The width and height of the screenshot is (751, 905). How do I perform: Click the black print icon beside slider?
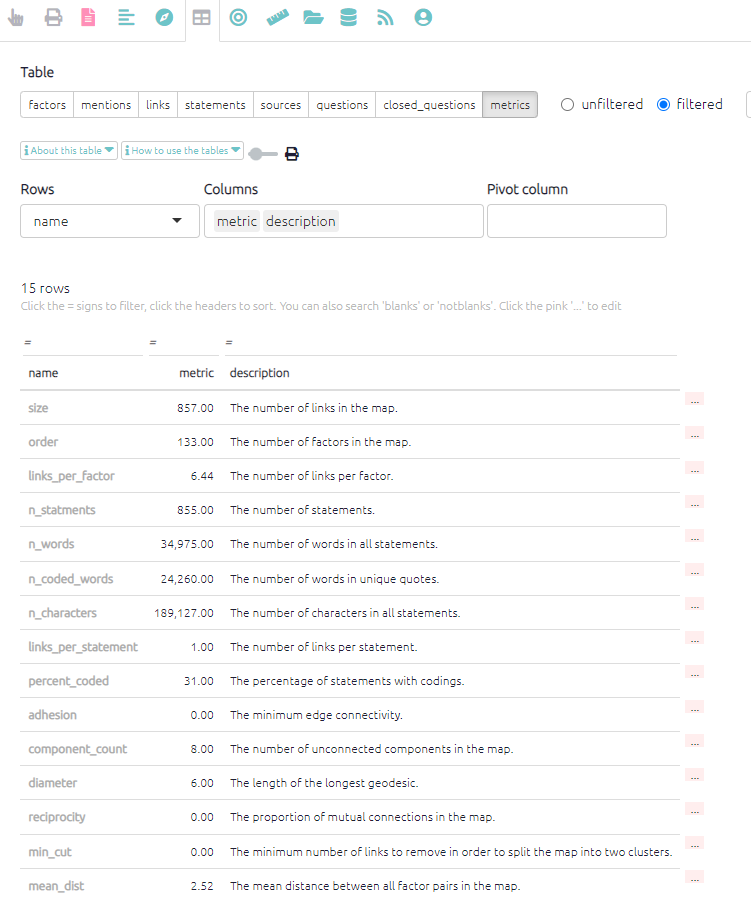(292, 154)
